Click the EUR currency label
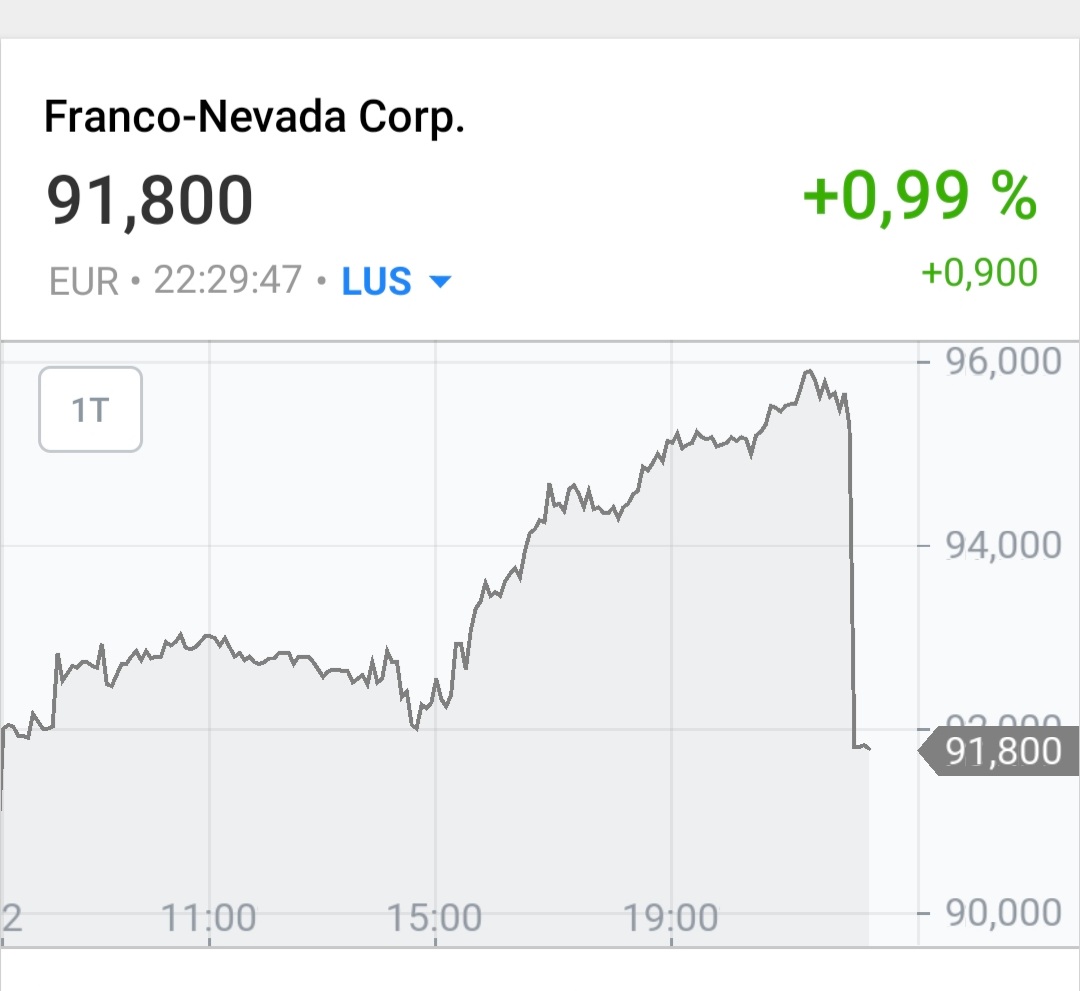 tap(84, 282)
